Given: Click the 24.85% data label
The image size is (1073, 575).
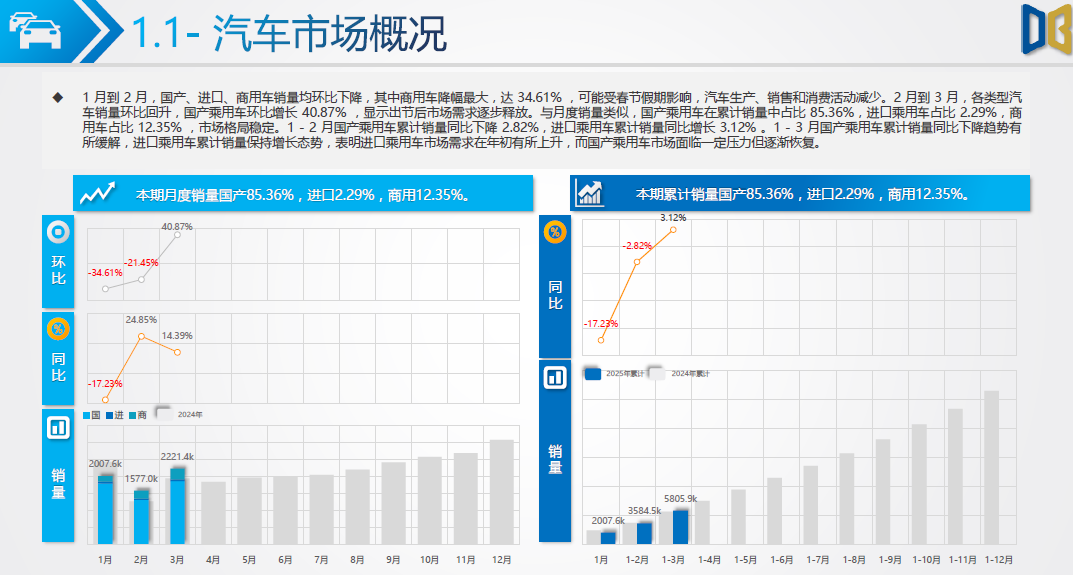Looking at the screenshot, I should (141, 320).
